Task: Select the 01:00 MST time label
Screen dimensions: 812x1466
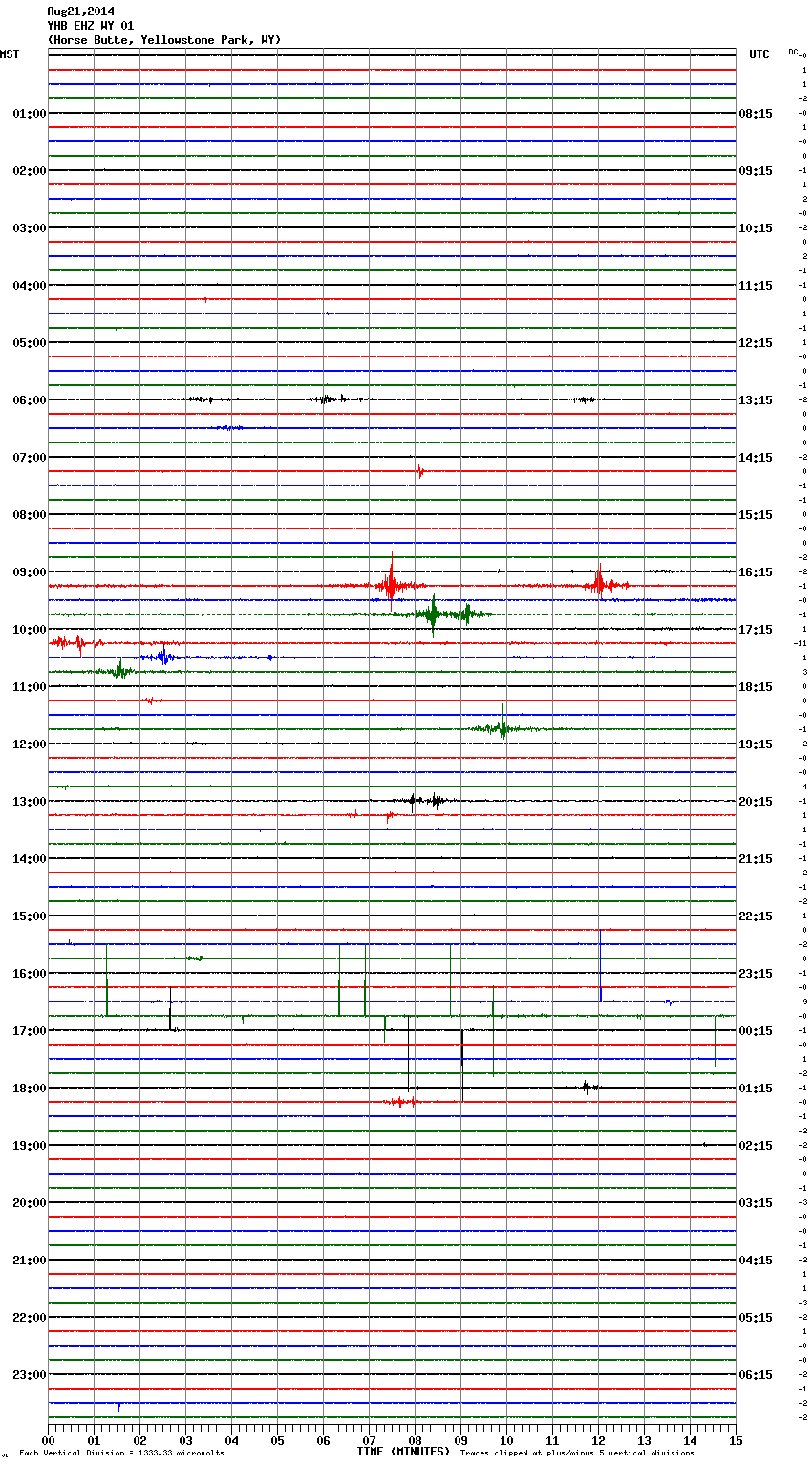Action: pyautogui.click(x=30, y=114)
